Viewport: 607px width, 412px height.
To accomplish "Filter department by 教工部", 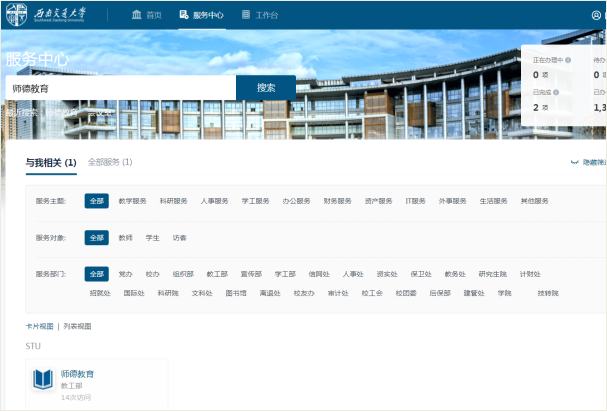I will coord(217,274).
